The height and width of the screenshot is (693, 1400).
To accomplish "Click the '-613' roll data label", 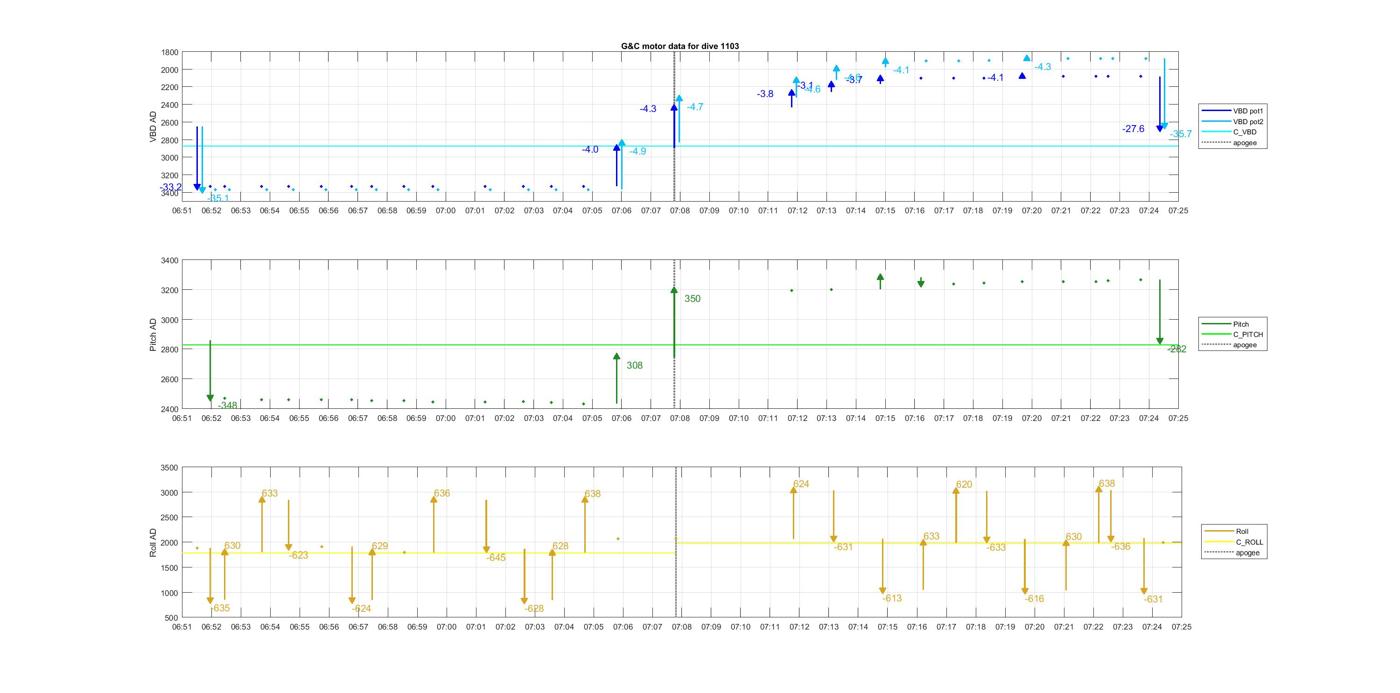I will [x=892, y=599].
